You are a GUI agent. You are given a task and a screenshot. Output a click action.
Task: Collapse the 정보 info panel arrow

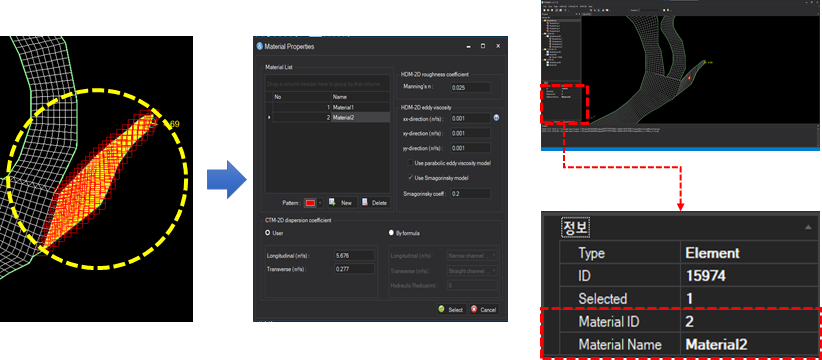click(808, 227)
